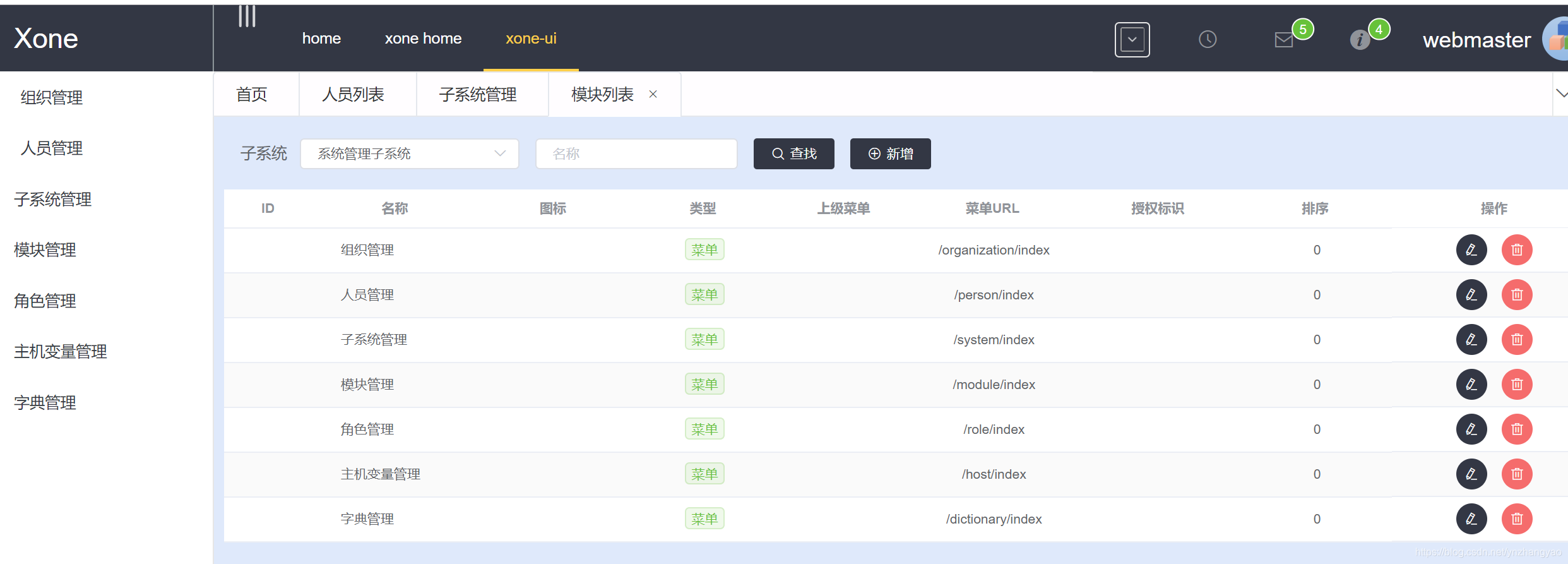Delete the 子系统管理 row
This screenshot has height=564, width=1568.
click(1517, 340)
